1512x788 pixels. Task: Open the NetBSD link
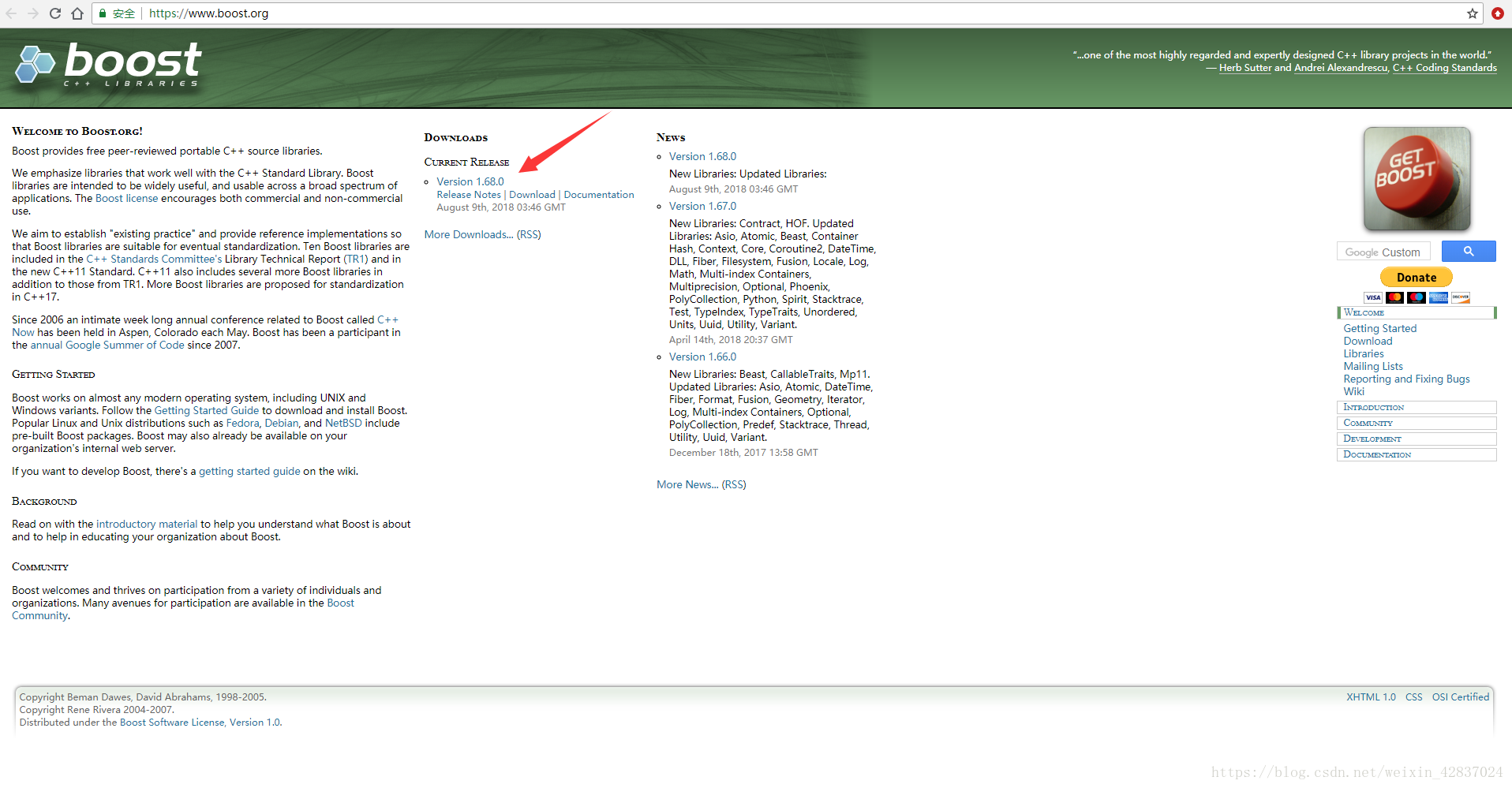point(343,423)
